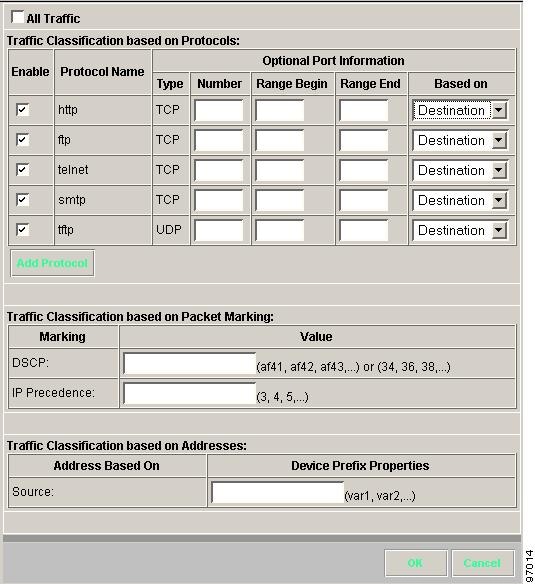535x584 pixels.
Task: Expand the smtp Destination dropdown
Action: point(460,200)
